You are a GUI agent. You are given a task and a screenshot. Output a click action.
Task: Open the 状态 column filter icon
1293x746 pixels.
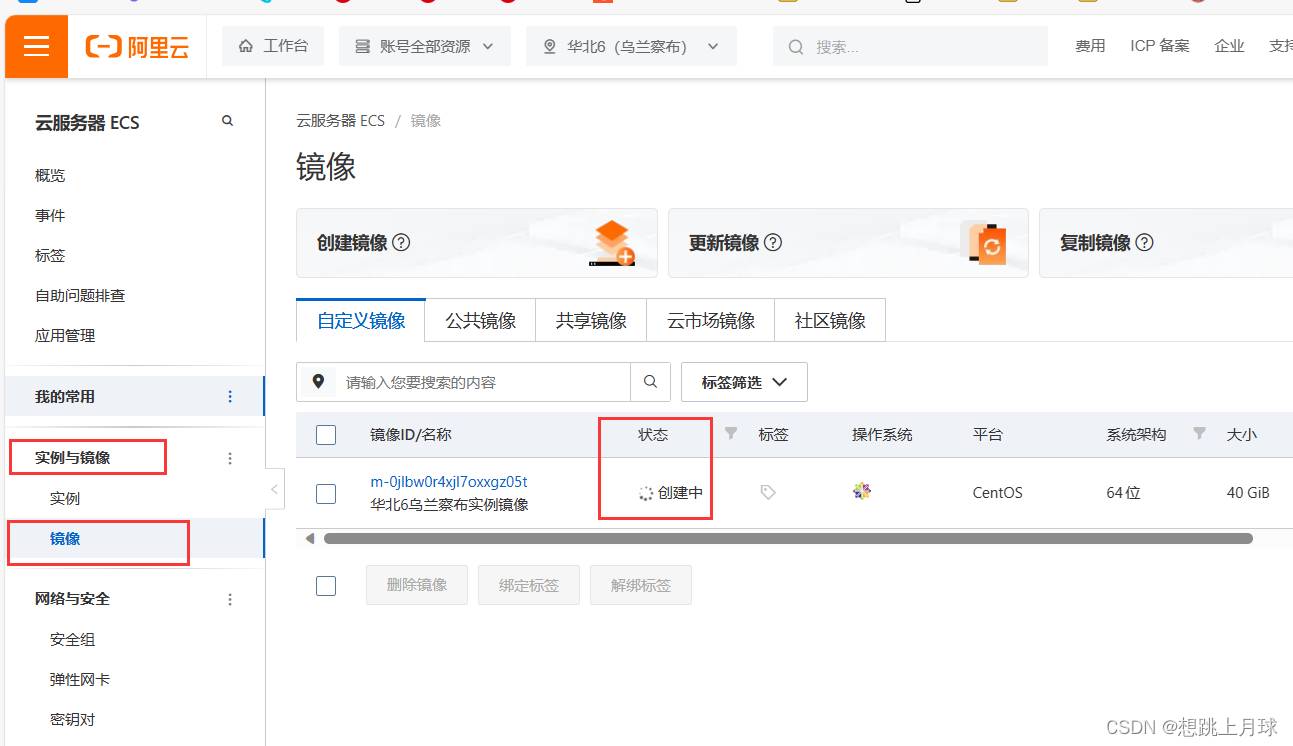click(x=731, y=433)
